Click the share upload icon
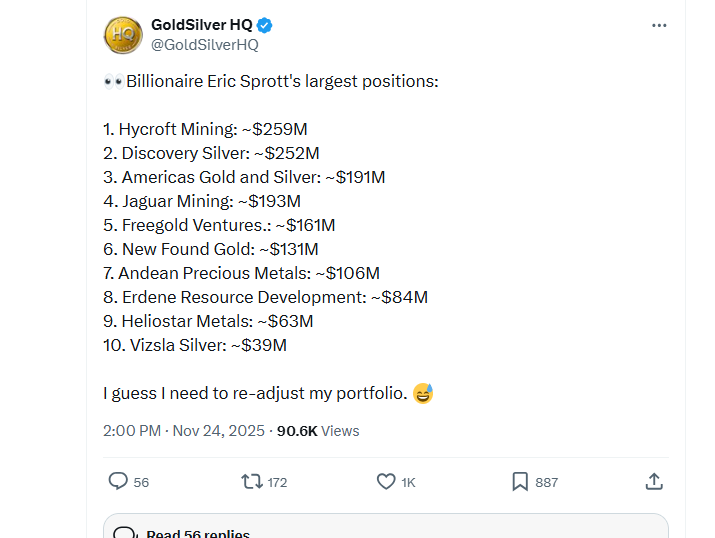This screenshot has height=538, width=715. click(x=654, y=481)
